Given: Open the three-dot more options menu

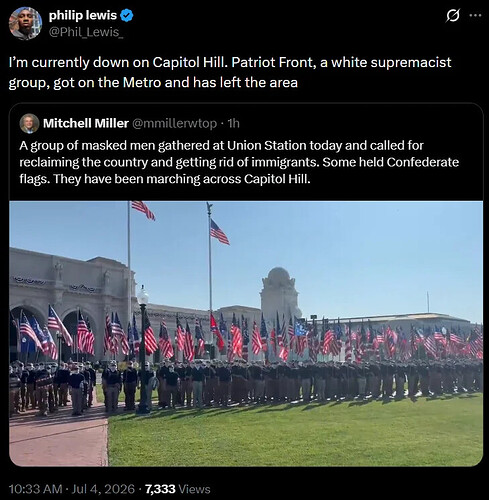Looking at the screenshot, I should [475, 15].
